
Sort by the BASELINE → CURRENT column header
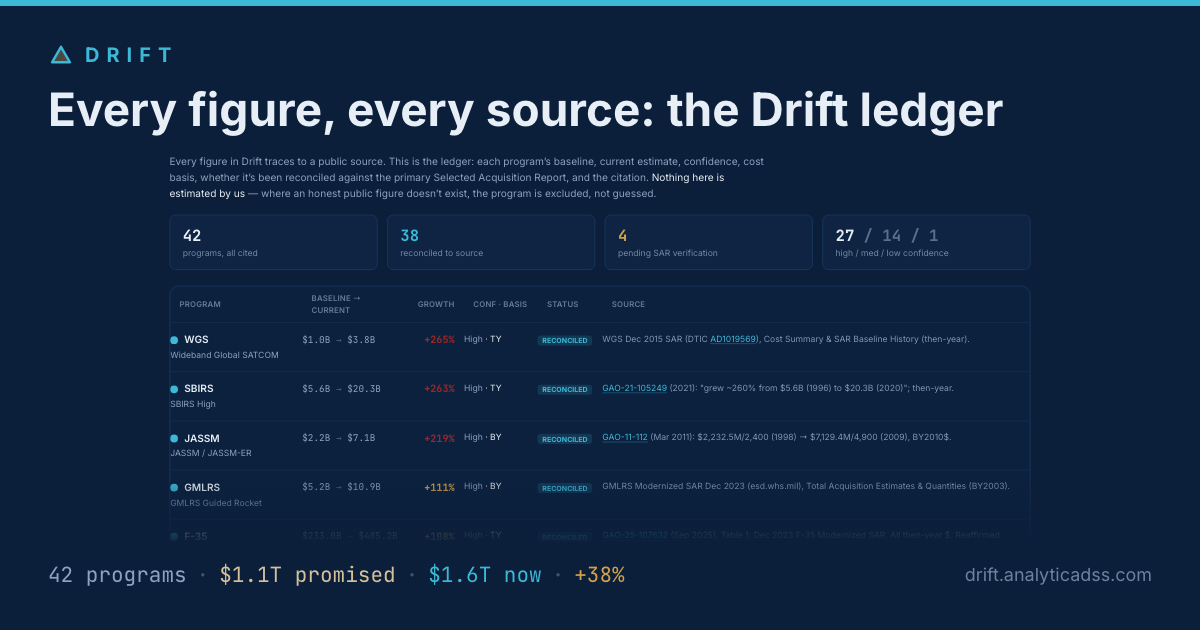coord(334,304)
